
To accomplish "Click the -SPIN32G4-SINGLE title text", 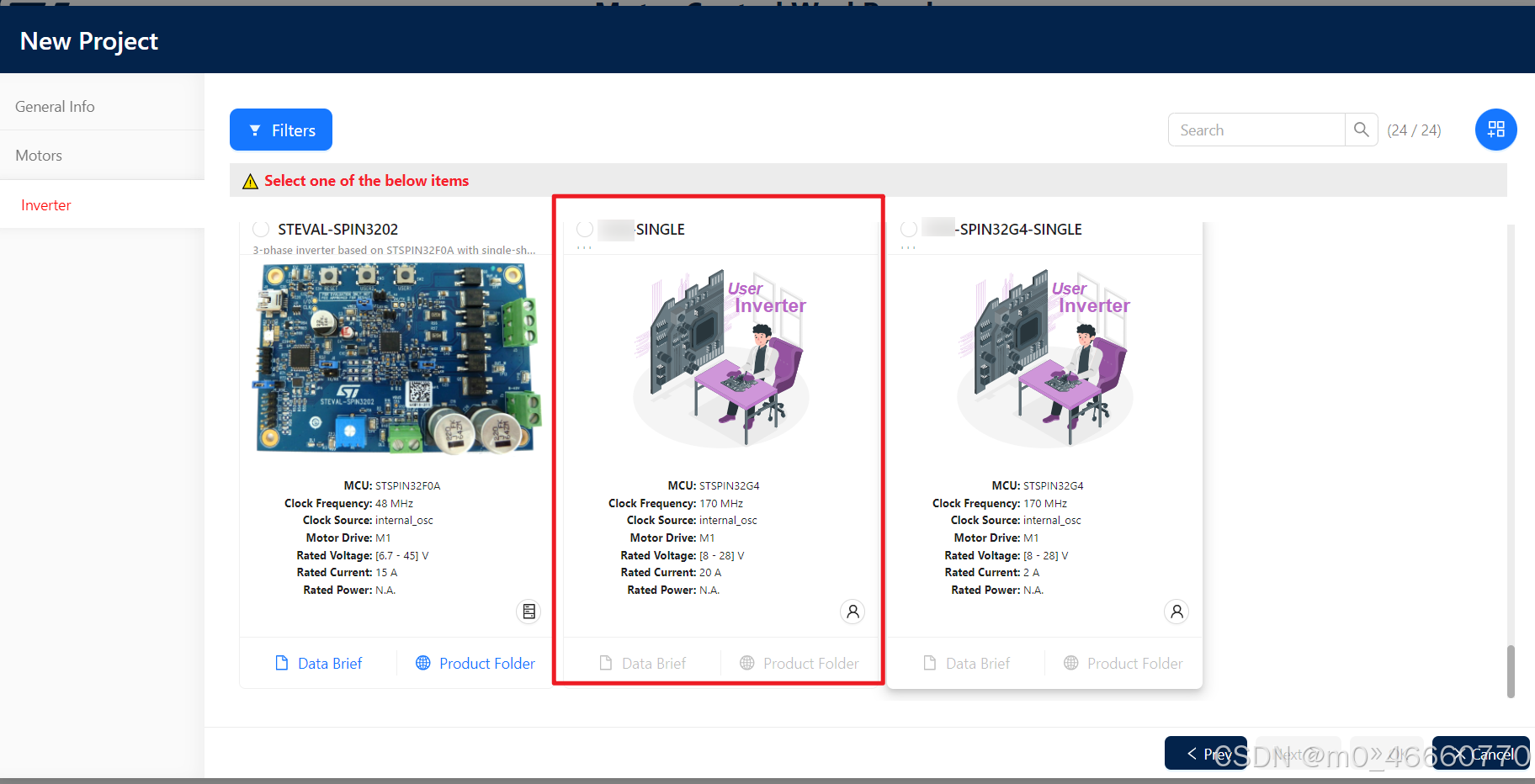I will (x=1018, y=229).
